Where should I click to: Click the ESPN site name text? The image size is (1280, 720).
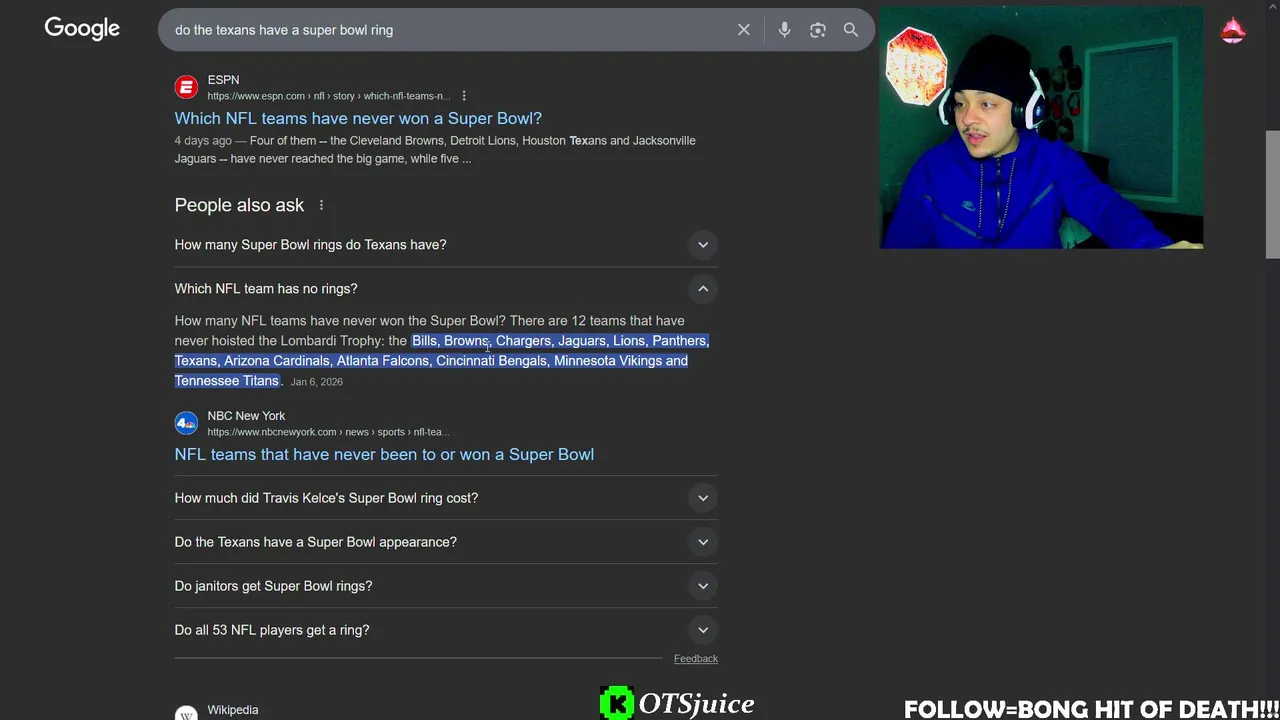point(223,80)
